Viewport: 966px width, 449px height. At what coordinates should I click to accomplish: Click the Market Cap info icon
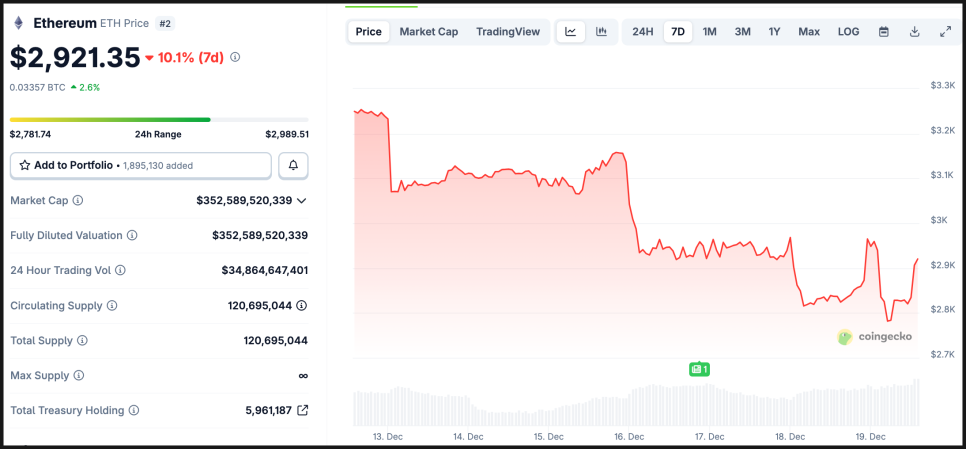click(78, 201)
